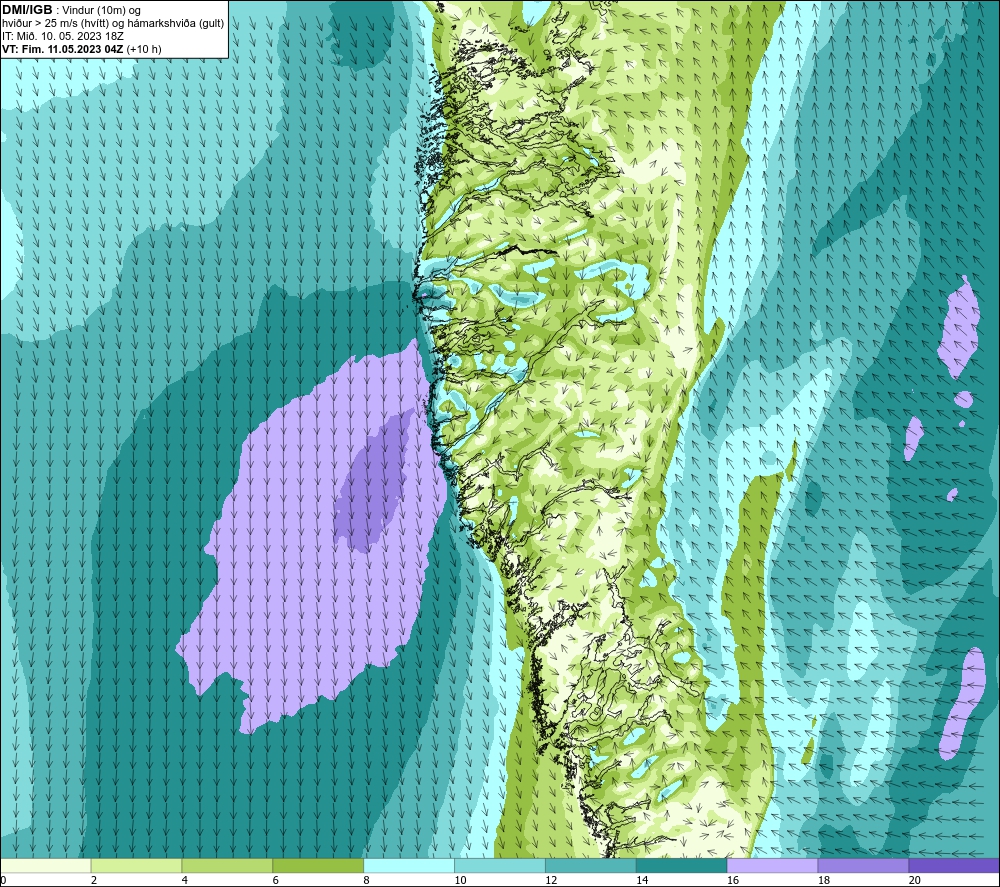This screenshot has height=887, width=1000.
Task: Click the DMI/IGB title text
Action: pos(27,10)
